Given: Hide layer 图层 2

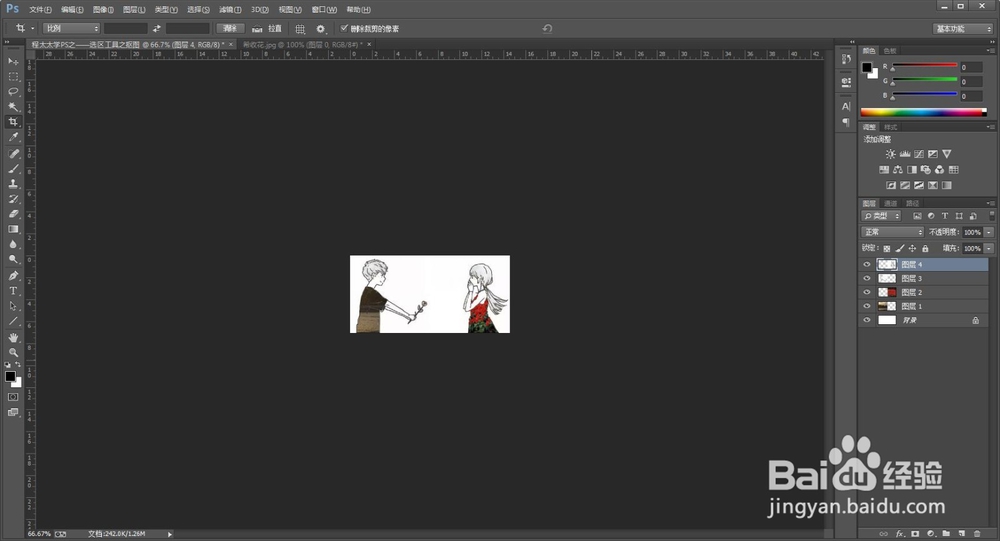Looking at the screenshot, I should click(x=867, y=292).
